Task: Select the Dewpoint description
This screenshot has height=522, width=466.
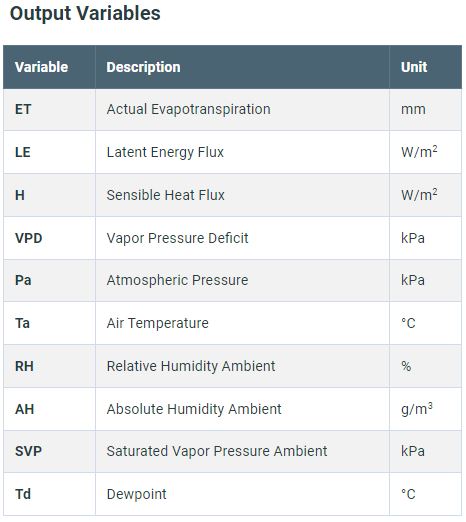Action: (x=136, y=494)
